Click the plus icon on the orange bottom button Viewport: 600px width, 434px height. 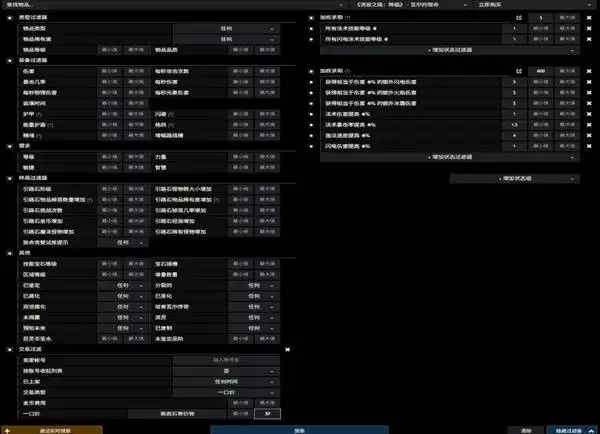pyautogui.click(x=7, y=431)
